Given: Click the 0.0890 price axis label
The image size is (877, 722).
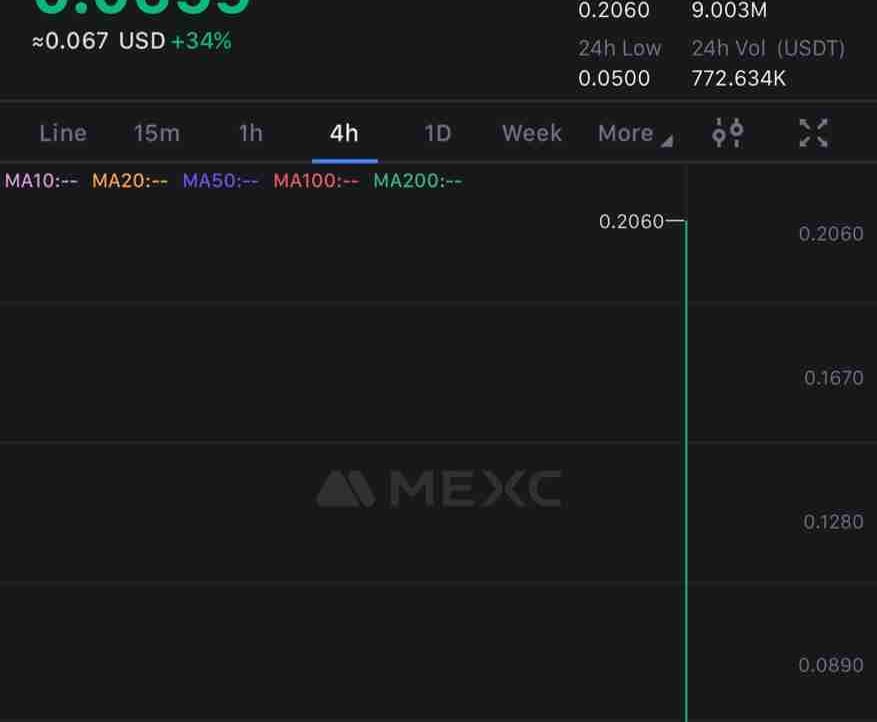Looking at the screenshot, I should click(x=831, y=665).
